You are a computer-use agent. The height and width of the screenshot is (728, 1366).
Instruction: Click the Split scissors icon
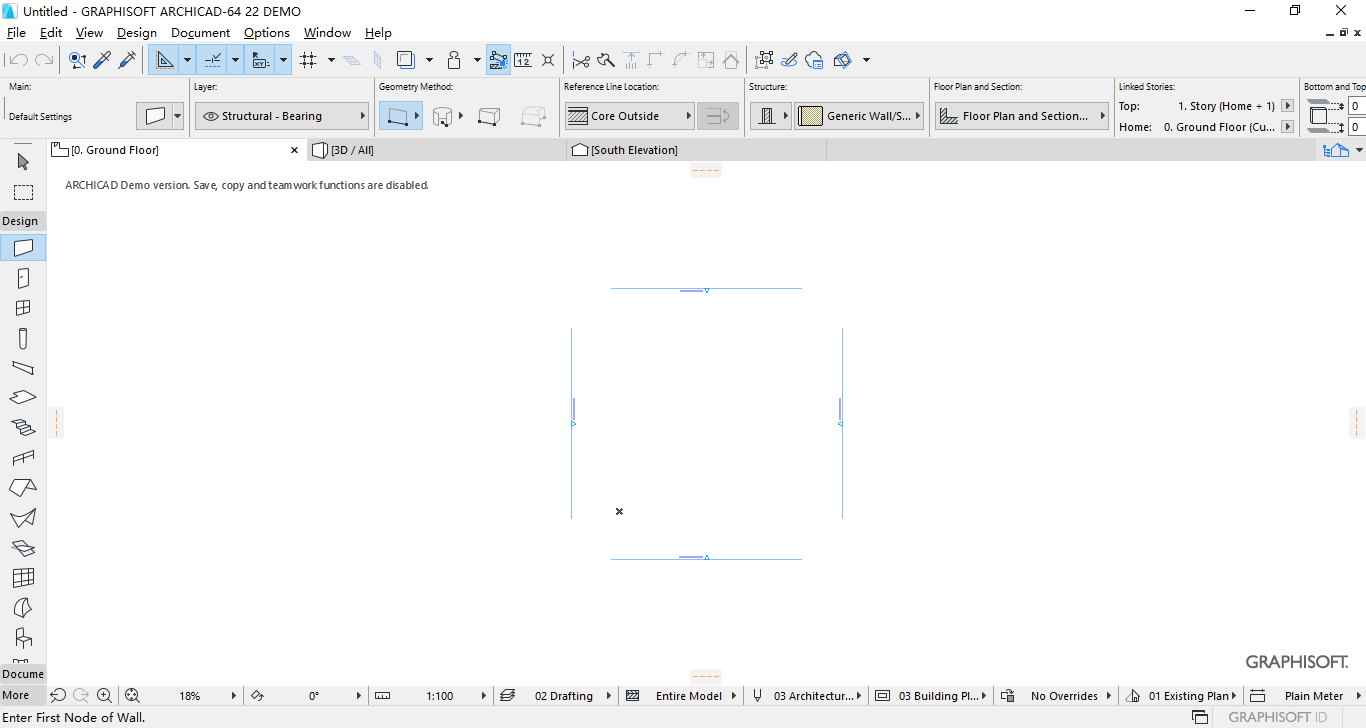580,60
